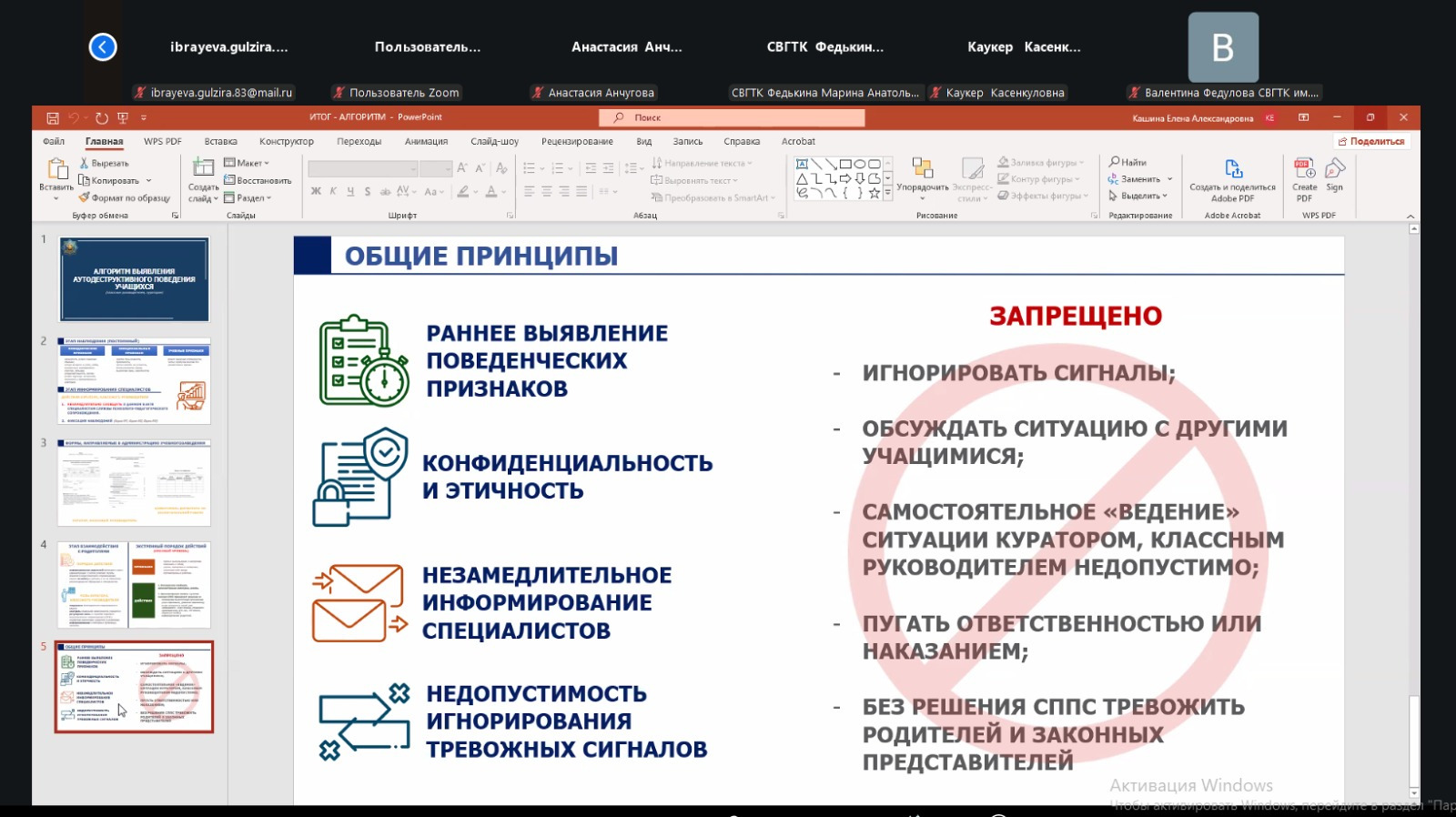The image size is (1456, 817).
Task: Click the WPS PDF Sign icon
Action: (x=1334, y=169)
